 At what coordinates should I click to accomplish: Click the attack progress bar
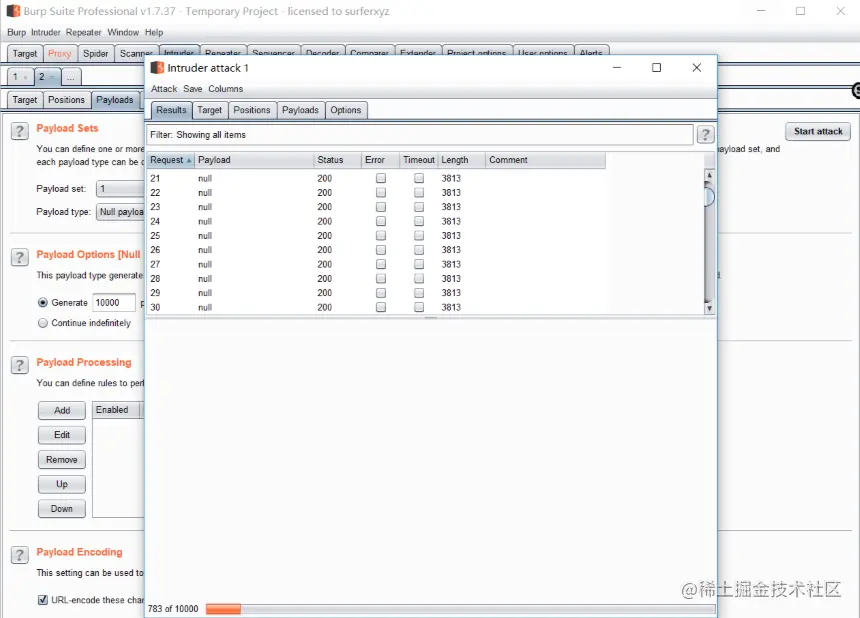[460, 609]
